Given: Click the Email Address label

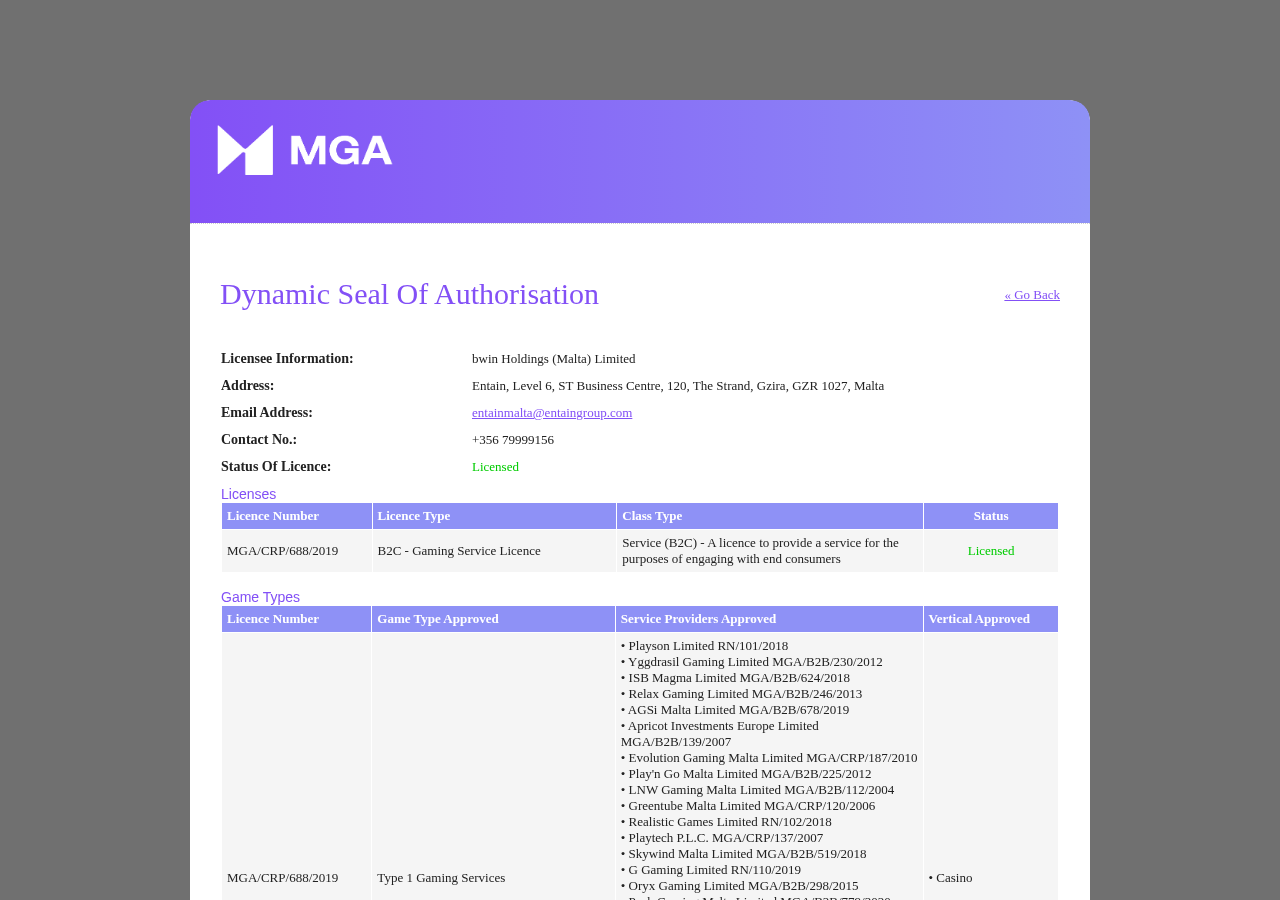Looking at the screenshot, I should pyautogui.click(x=267, y=413).
